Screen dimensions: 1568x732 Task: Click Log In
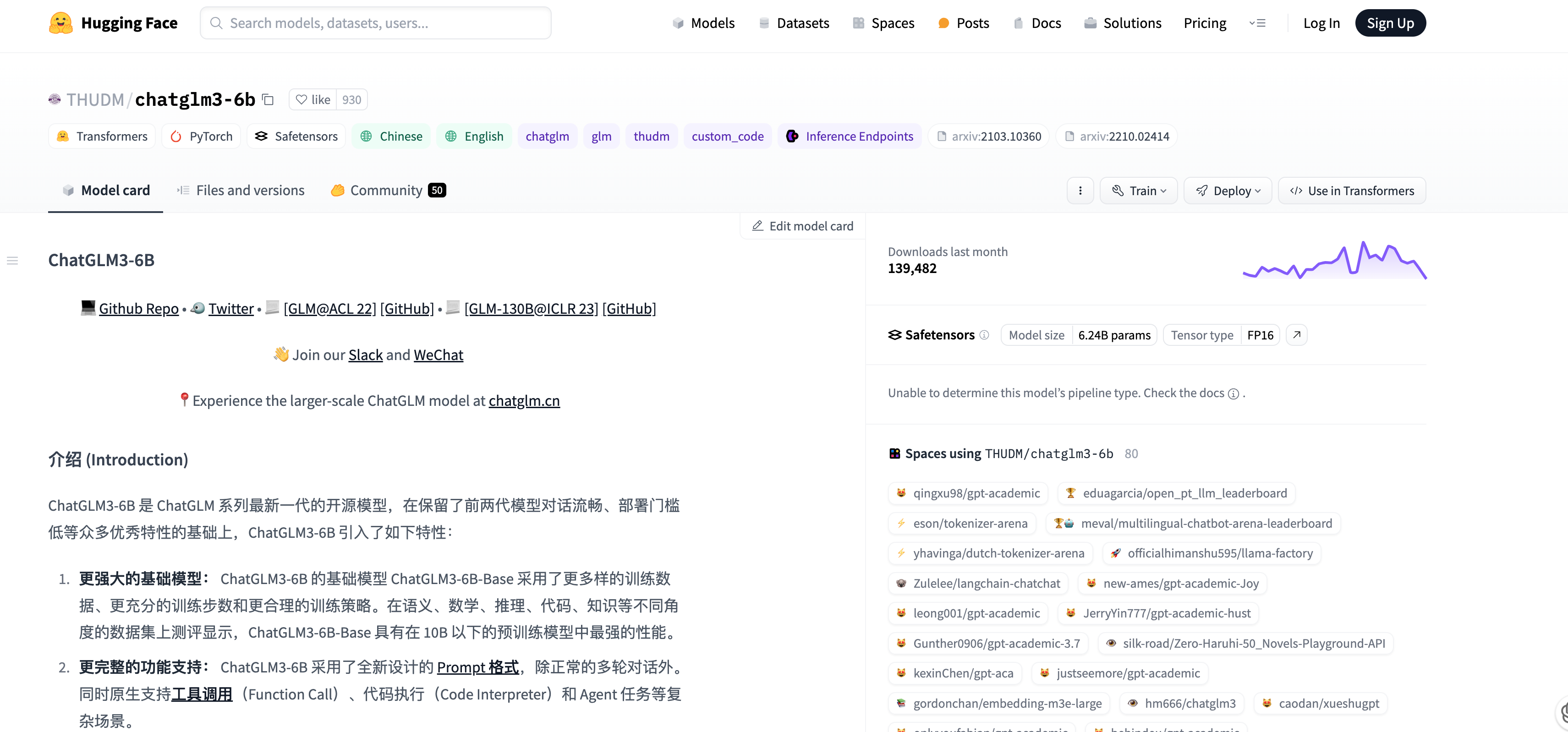tap(1321, 23)
